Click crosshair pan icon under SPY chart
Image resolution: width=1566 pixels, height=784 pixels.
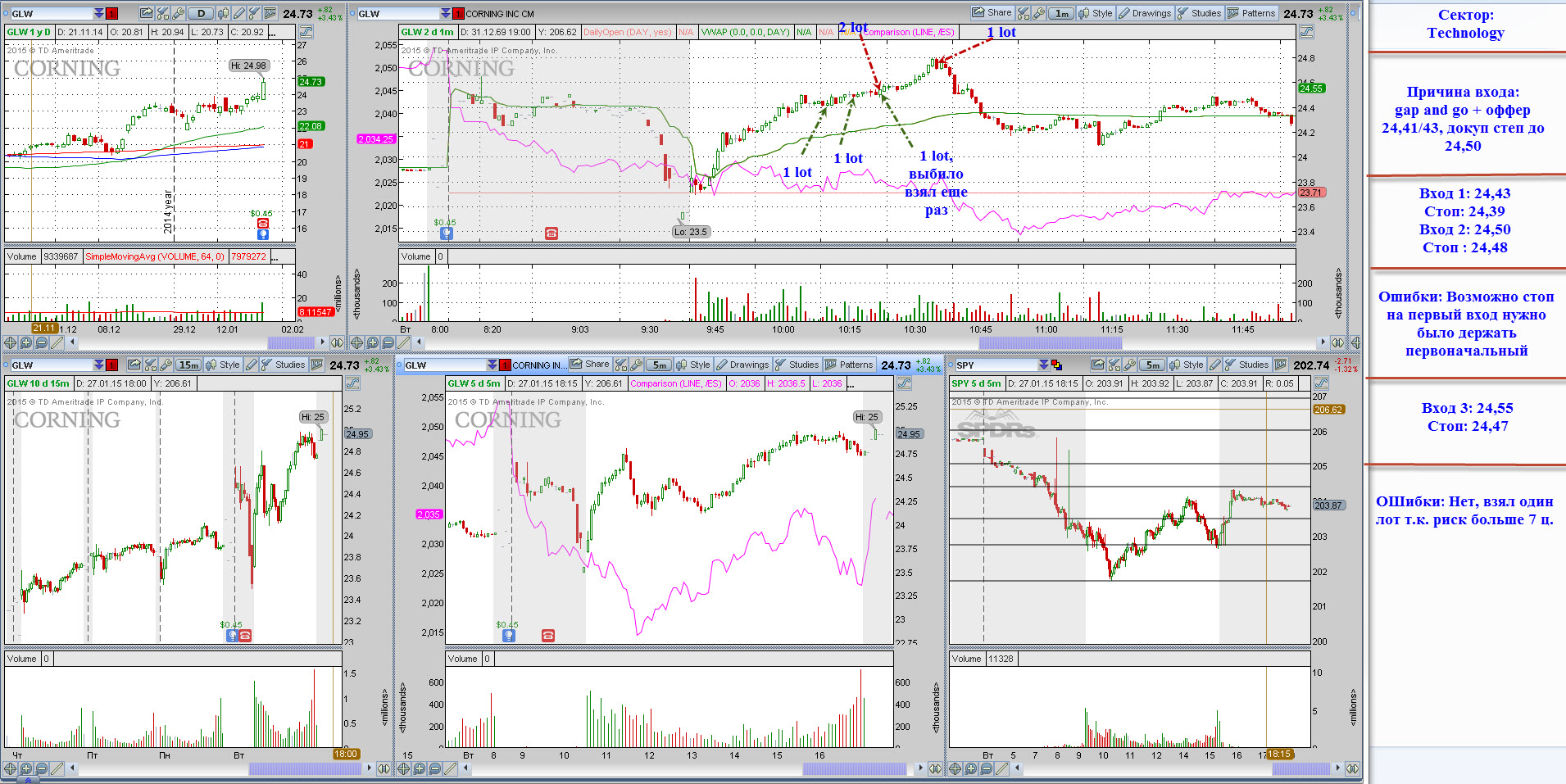pyautogui.click(x=955, y=768)
